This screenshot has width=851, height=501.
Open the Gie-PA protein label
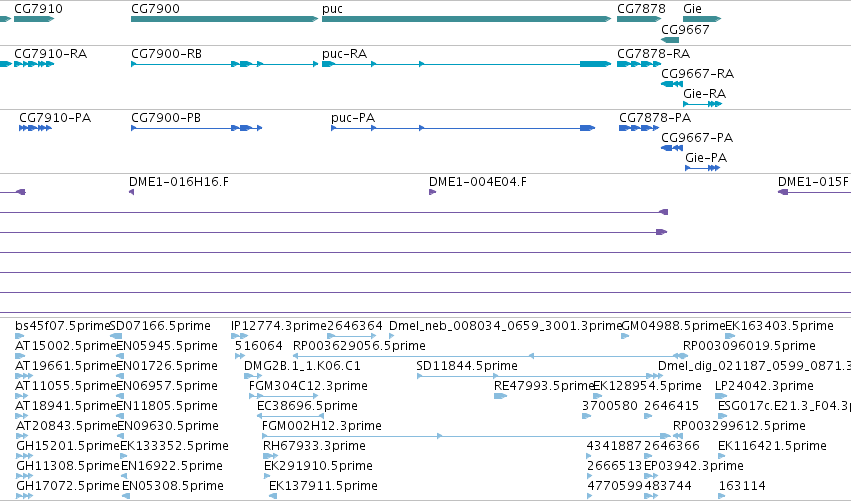(x=706, y=158)
